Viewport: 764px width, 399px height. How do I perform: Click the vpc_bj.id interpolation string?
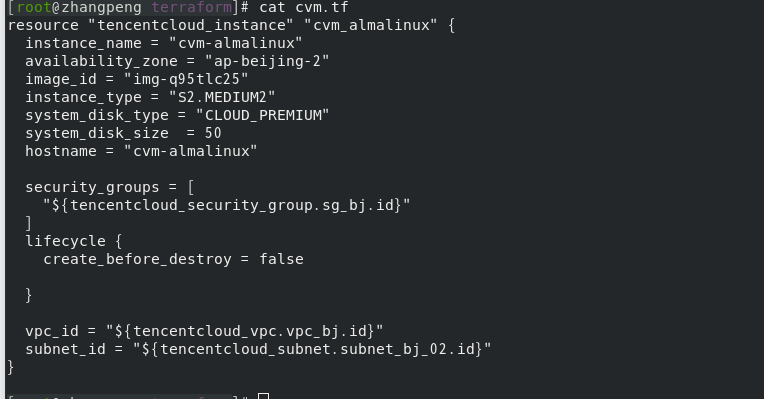click(x=245, y=331)
